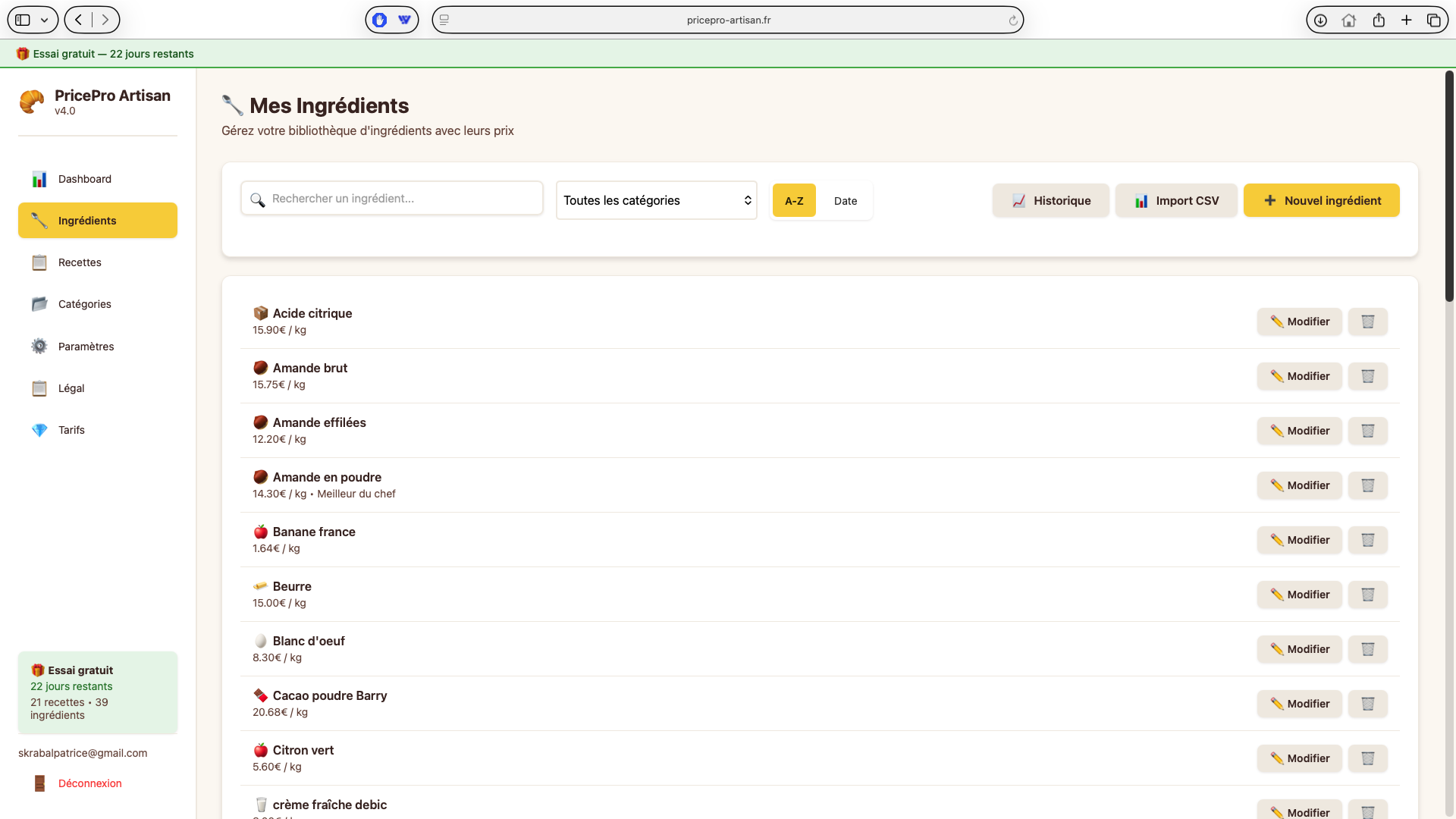Image resolution: width=1456 pixels, height=819 pixels.
Task: Click the shield privacy extension icon
Action: (380, 20)
